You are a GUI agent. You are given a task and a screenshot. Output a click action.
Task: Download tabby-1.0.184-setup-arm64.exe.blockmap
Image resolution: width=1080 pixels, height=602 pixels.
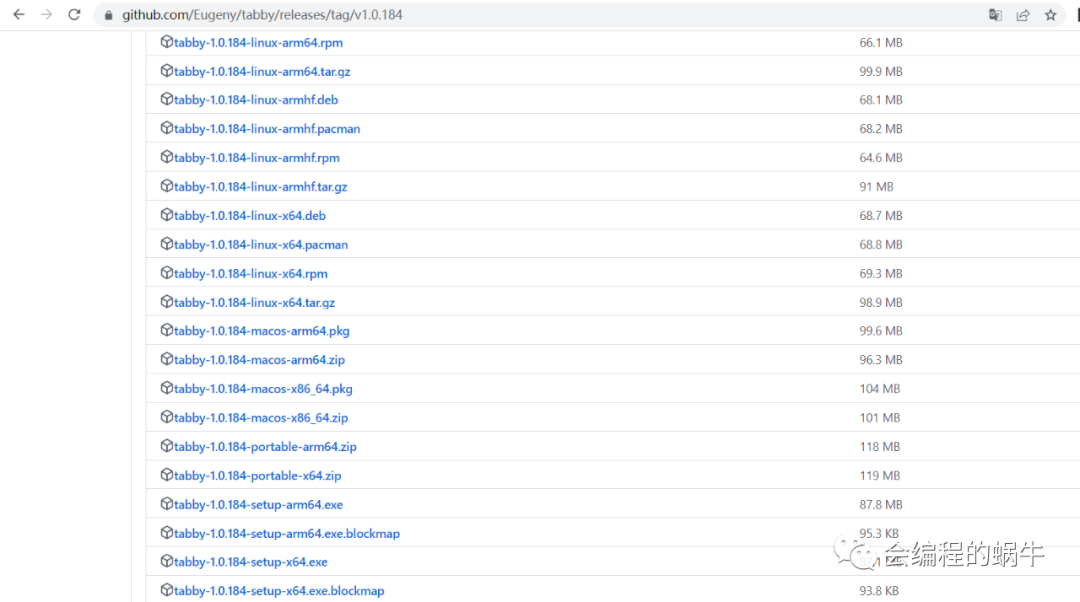pyautogui.click(x=287, y=534)
